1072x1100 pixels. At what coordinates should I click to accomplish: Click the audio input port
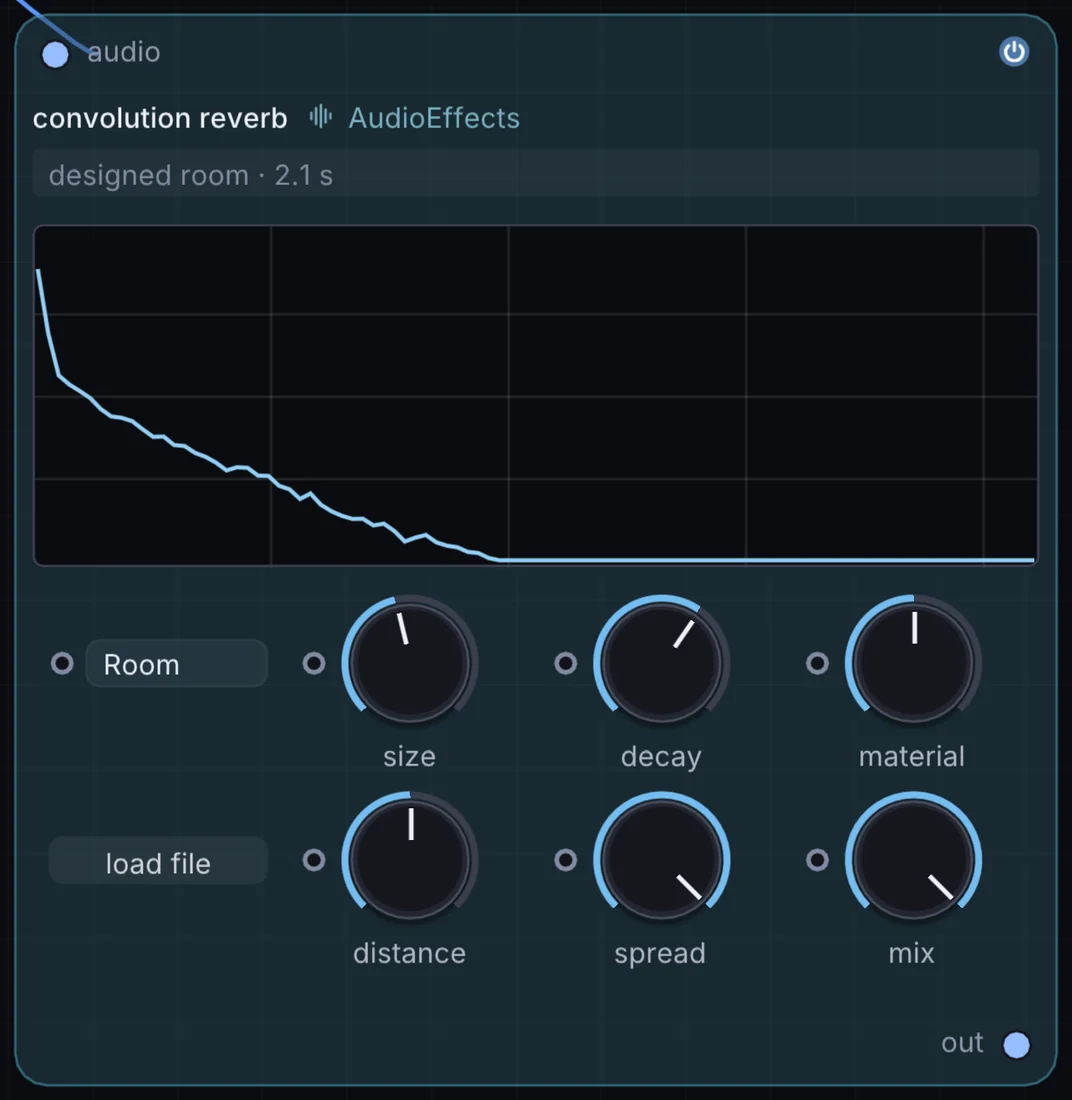point(55,55)
